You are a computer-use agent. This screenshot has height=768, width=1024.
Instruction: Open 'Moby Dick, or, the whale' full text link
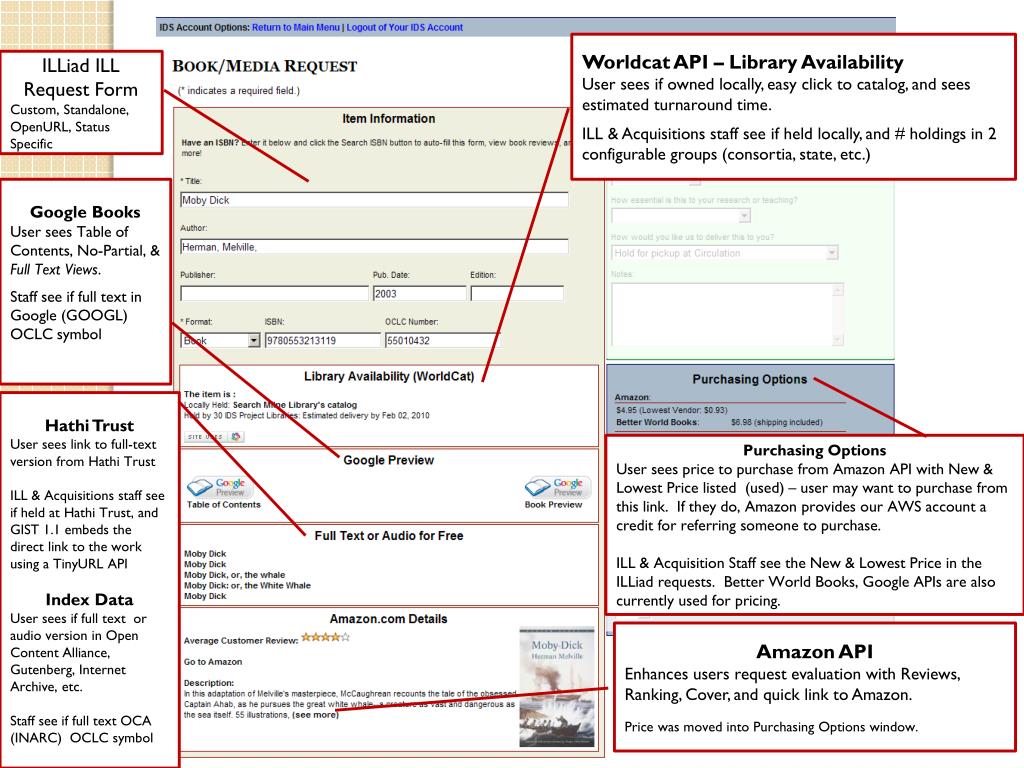point(234,575)
